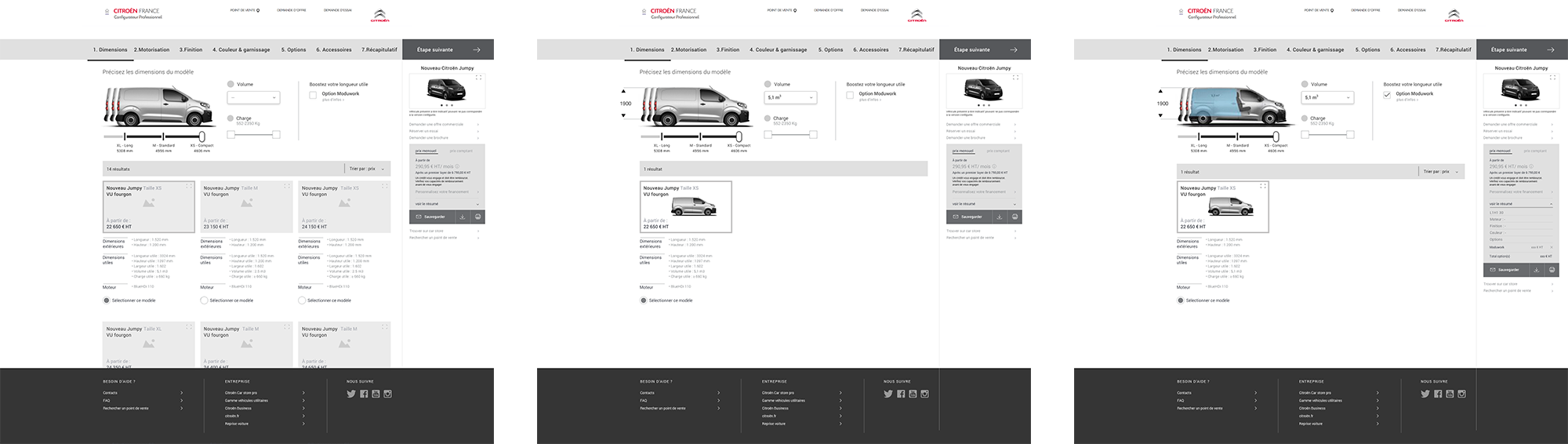Enlarge image on 22 650 € card, left mockup

click(189, 186)
